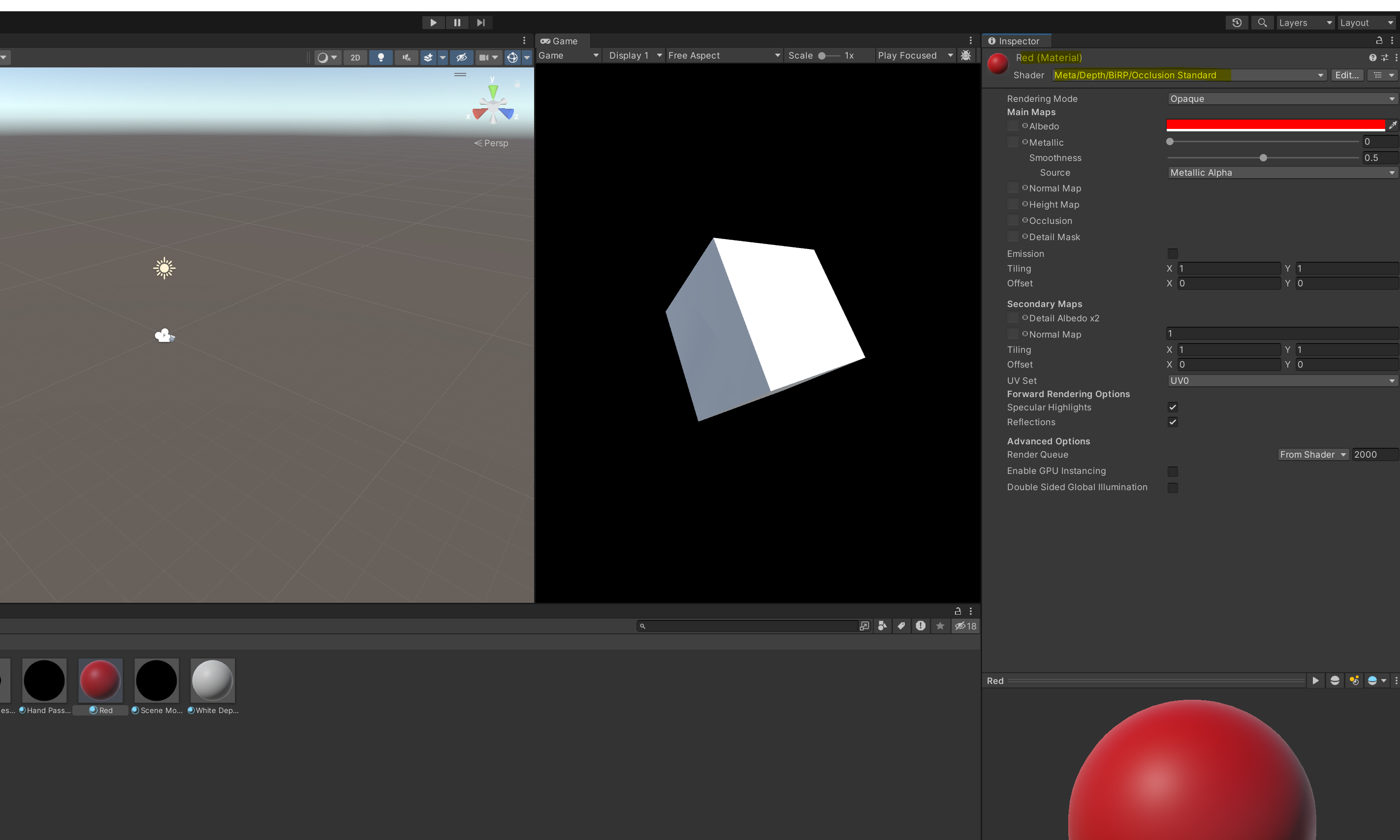Mute scene audio with the speaker icon
The width and height of the screenshot is (1400, 840).
pos(407,57)
